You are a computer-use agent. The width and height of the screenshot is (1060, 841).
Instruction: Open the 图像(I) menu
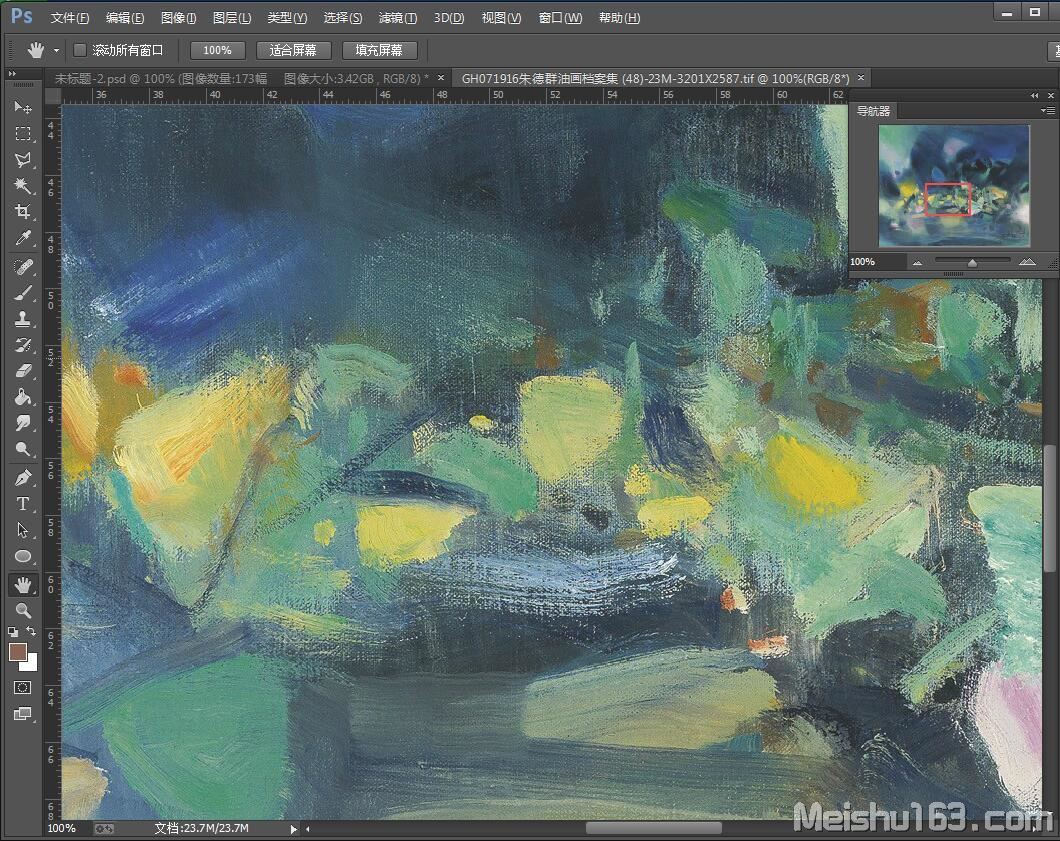178,18
